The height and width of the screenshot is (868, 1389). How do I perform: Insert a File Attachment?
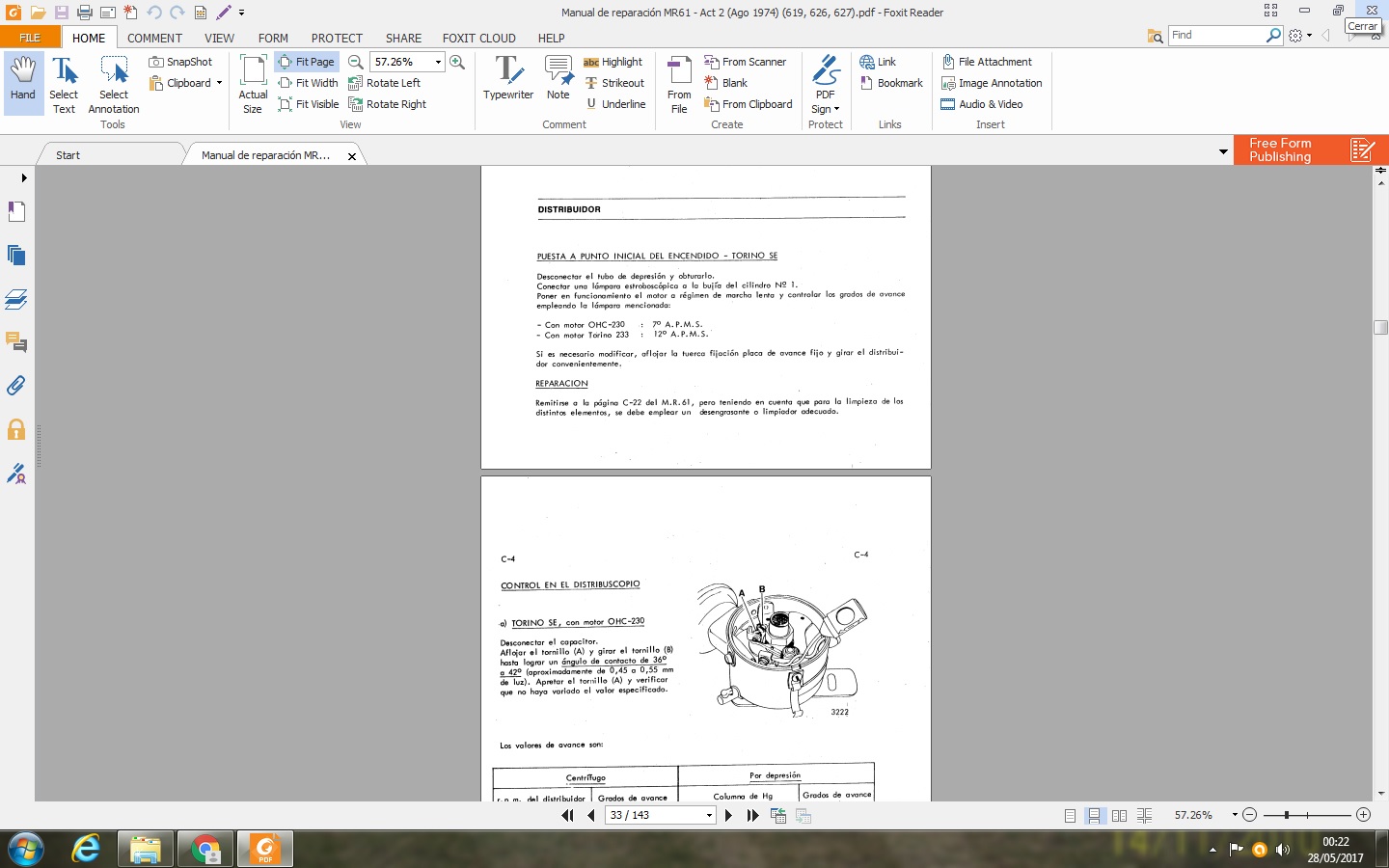coord(987,62)
